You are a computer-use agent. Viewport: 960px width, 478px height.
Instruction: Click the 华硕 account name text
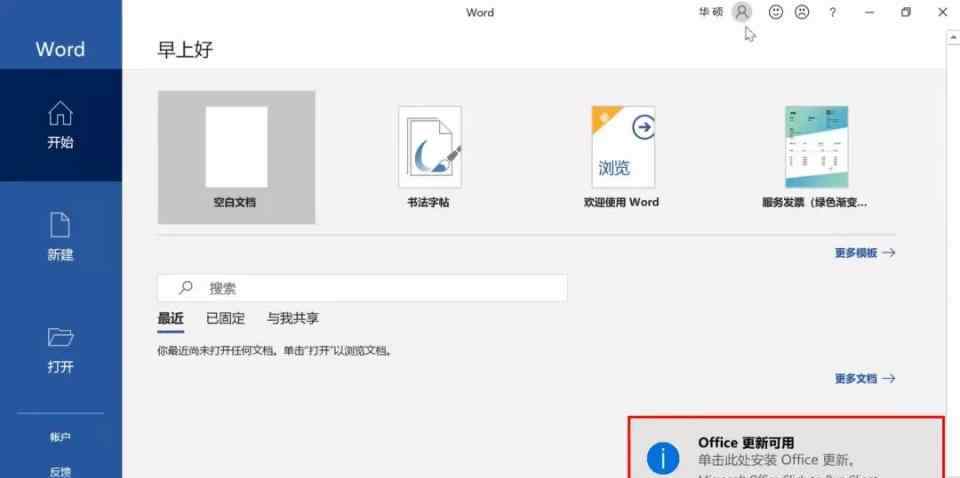pos(711,12)
